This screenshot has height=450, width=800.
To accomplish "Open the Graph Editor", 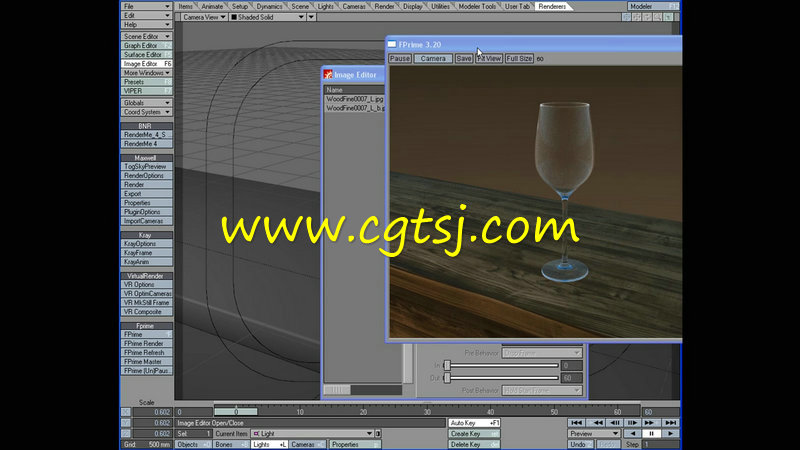I will 146,46.
